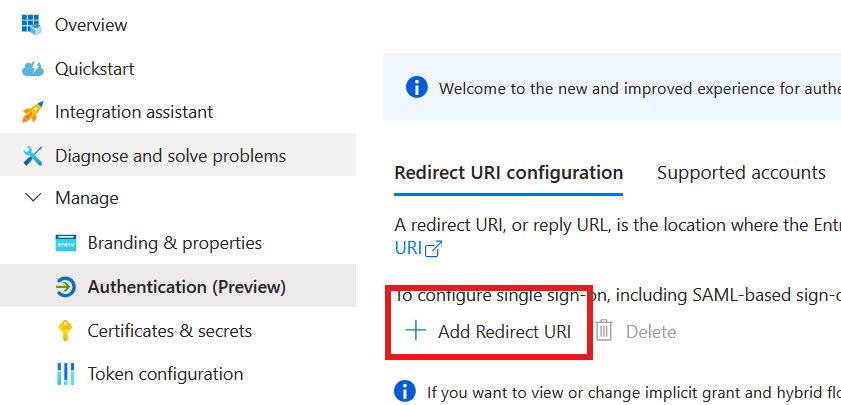
Task: Click the Diagnose and solve problems wrench icon
Action: pyautogui.click(x=33, y=156)
